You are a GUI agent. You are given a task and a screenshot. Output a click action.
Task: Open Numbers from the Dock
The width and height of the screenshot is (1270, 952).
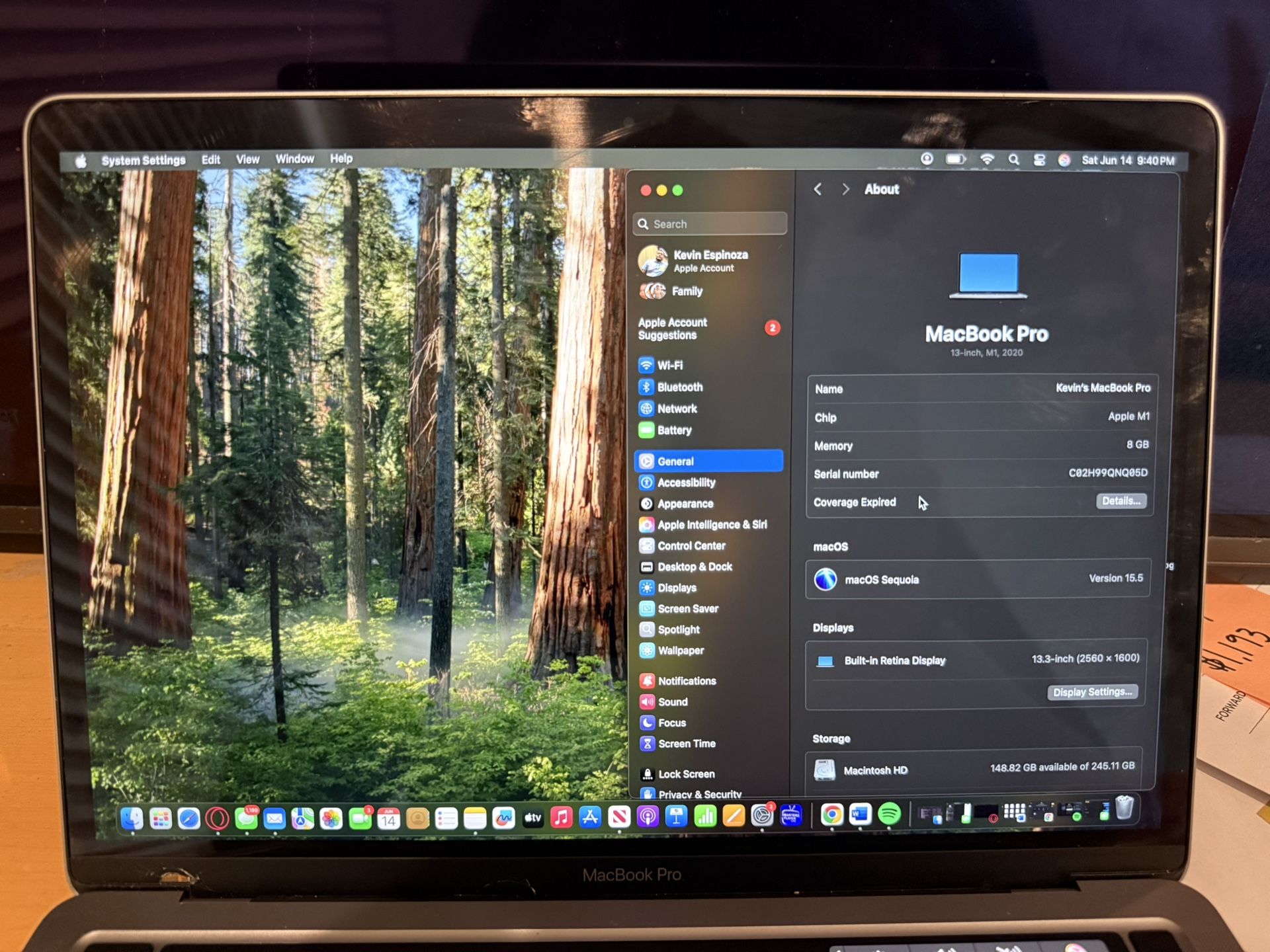point(705,817)
